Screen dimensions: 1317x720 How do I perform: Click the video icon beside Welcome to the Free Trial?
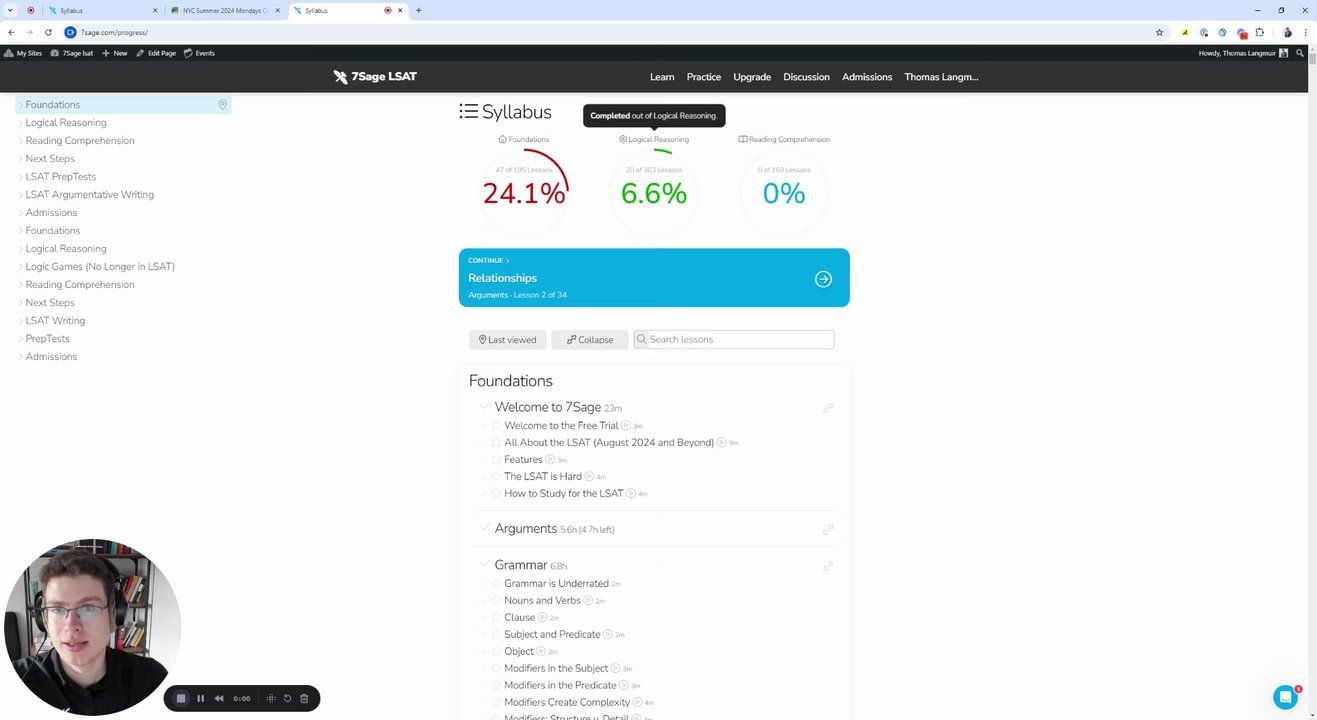626,426
